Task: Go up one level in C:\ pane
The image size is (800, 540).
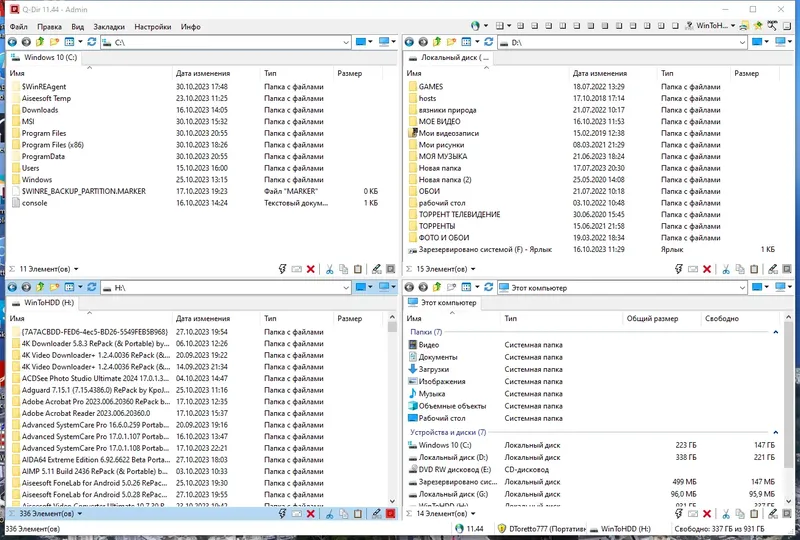Action: point(40,42)
